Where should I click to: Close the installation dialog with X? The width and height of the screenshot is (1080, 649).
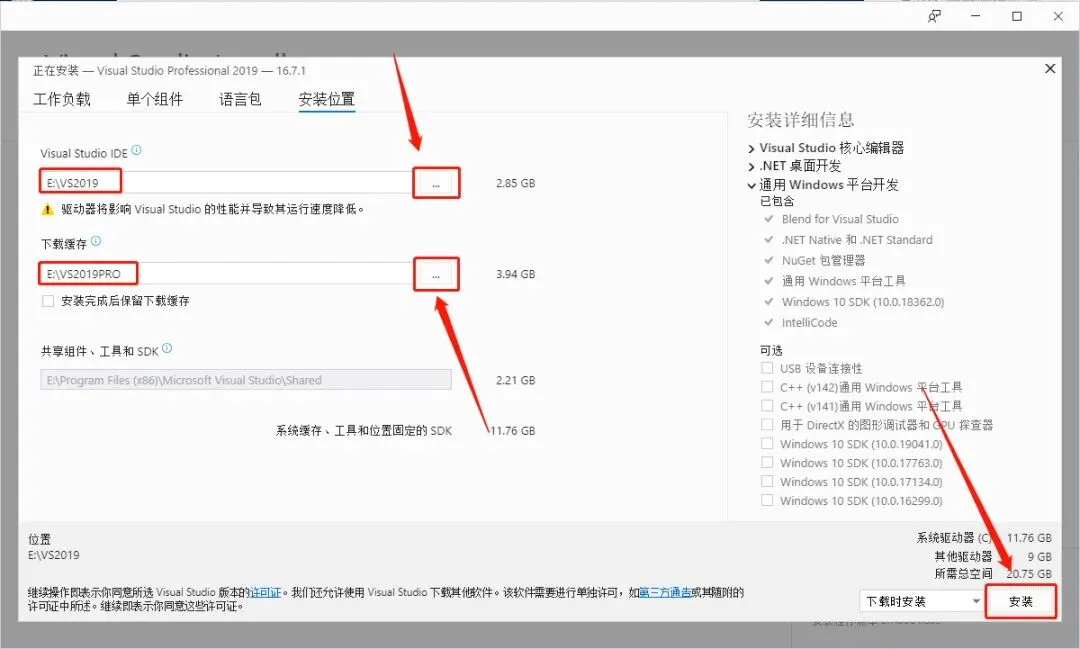point(1050,68)
